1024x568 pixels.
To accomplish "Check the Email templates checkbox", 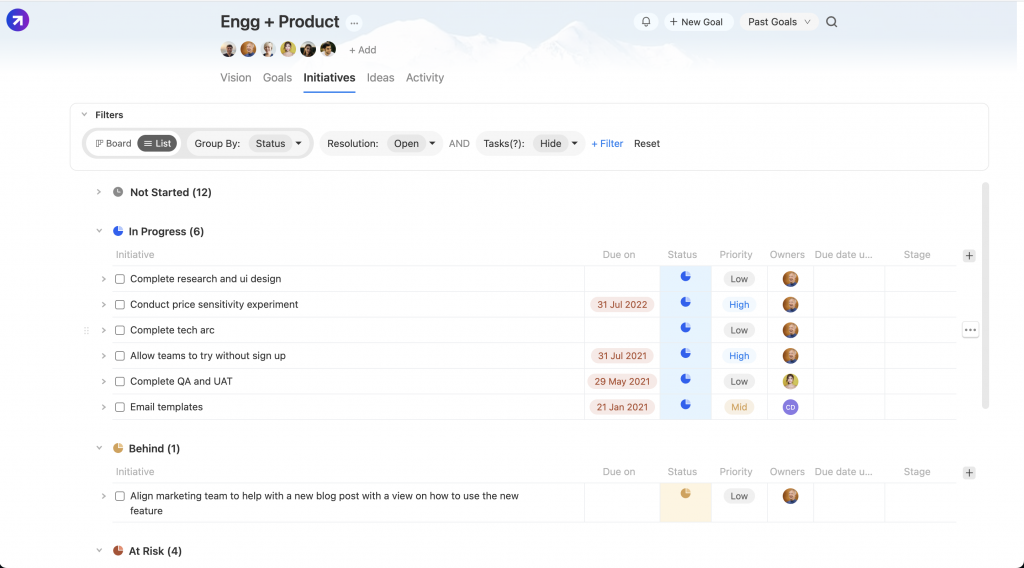I will click(120, 407).
